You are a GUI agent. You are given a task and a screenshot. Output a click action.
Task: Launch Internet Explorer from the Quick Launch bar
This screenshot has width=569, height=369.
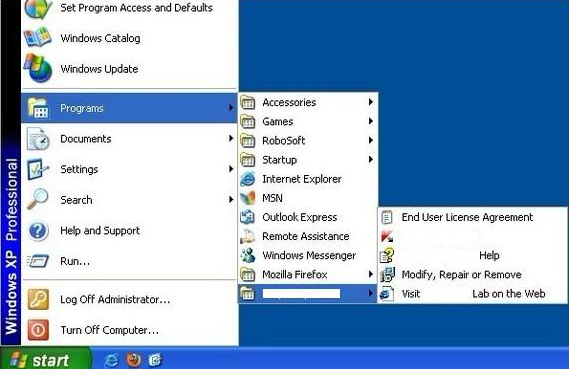111,360
